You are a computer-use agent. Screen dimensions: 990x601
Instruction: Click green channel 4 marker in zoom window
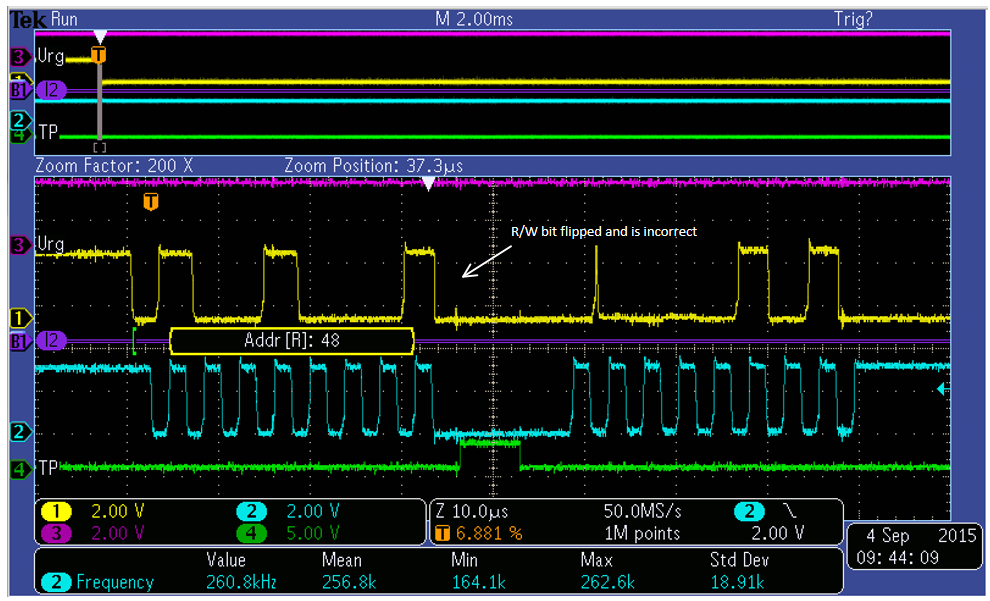[x=20, y=469]
